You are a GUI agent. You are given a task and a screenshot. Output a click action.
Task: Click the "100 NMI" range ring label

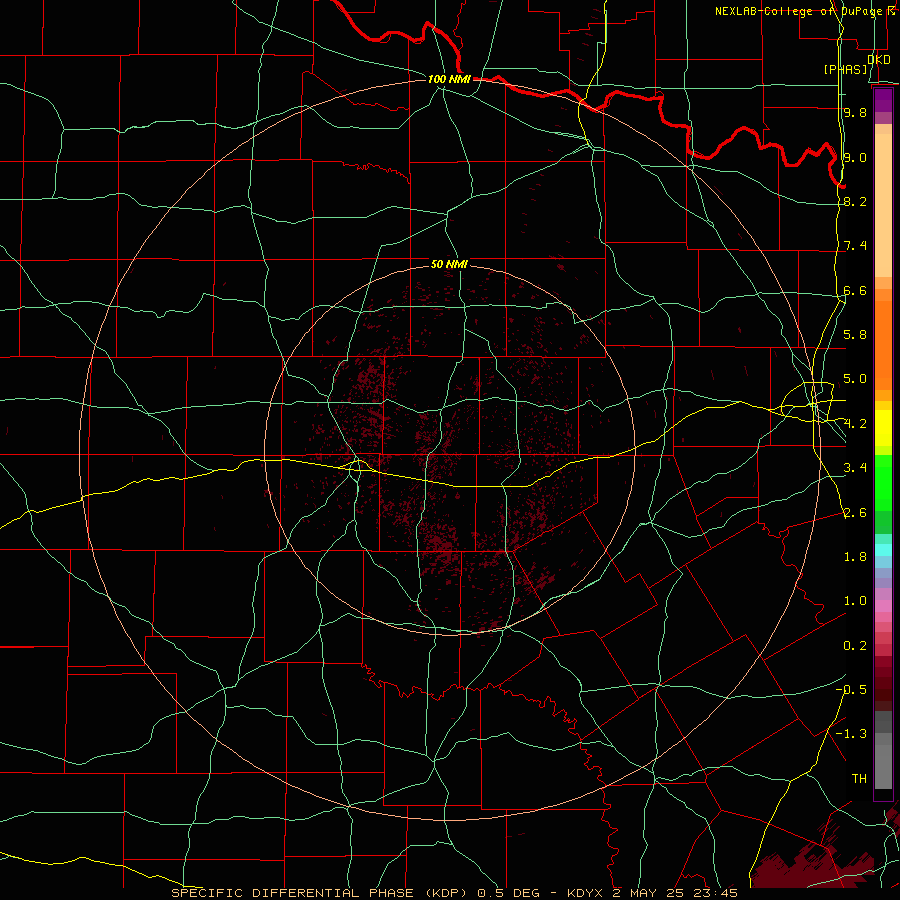[449, 79]
